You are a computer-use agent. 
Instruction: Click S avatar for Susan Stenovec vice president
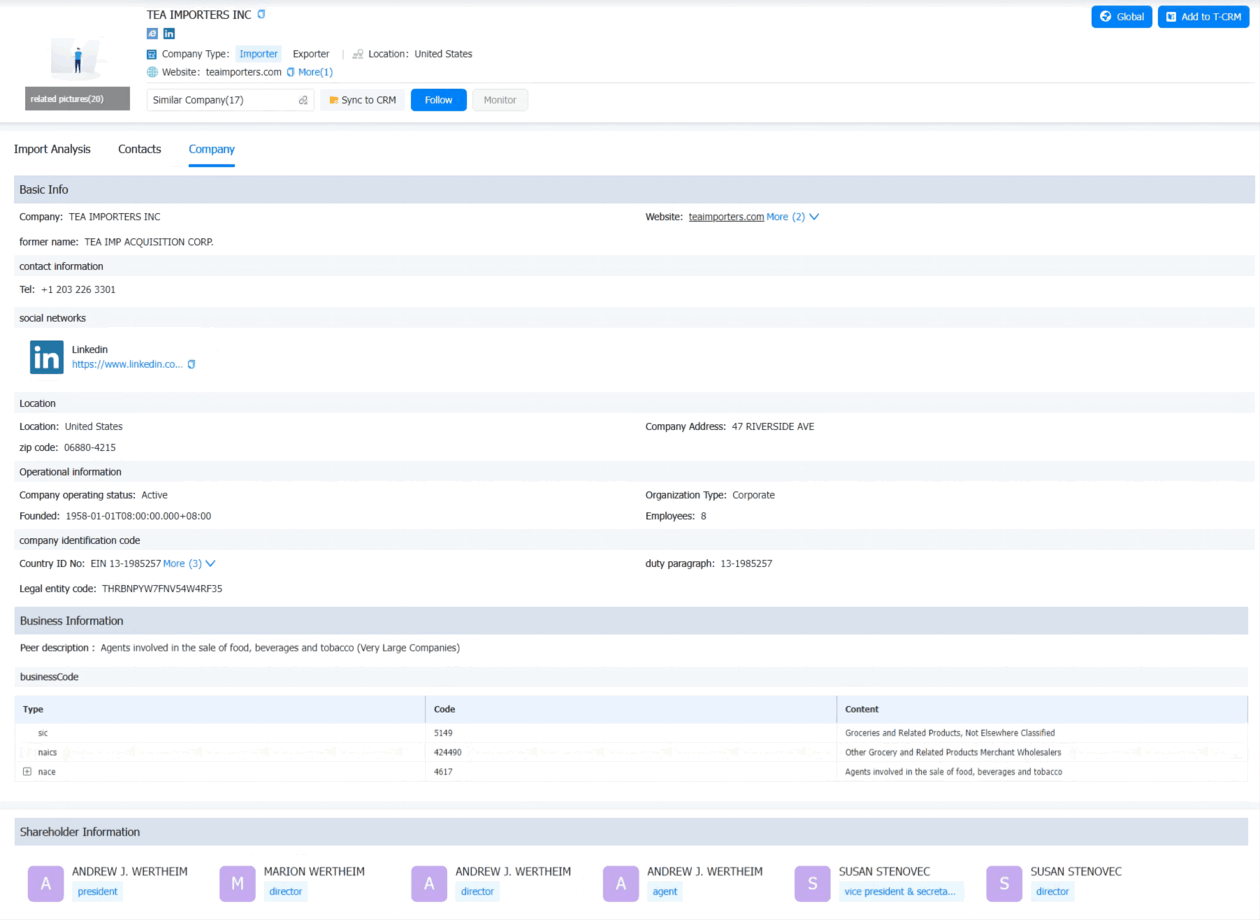pyautogui.click(x=812, y=883)
